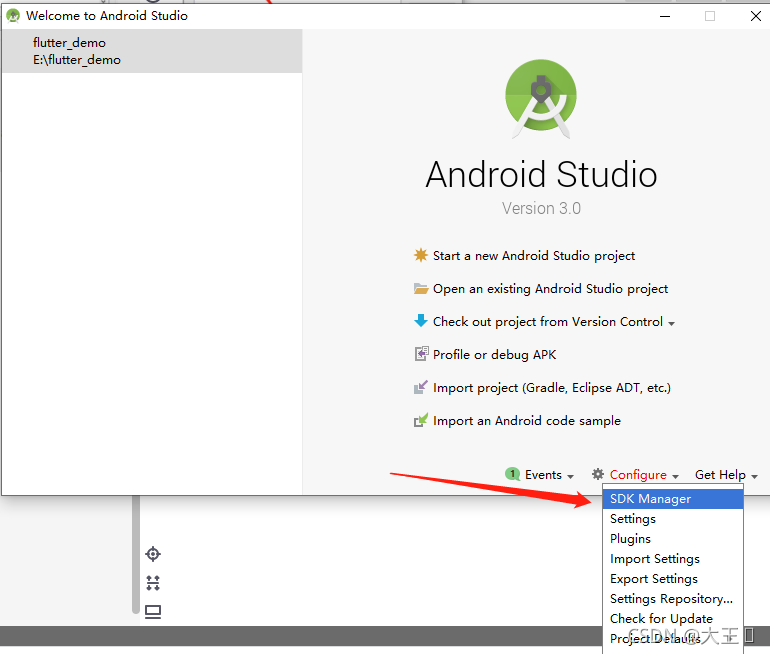Image resolution: width=770 pixels, height=654 pixels.
Task: Select SDK Manager from Configure menu
Action: [672, 499]
